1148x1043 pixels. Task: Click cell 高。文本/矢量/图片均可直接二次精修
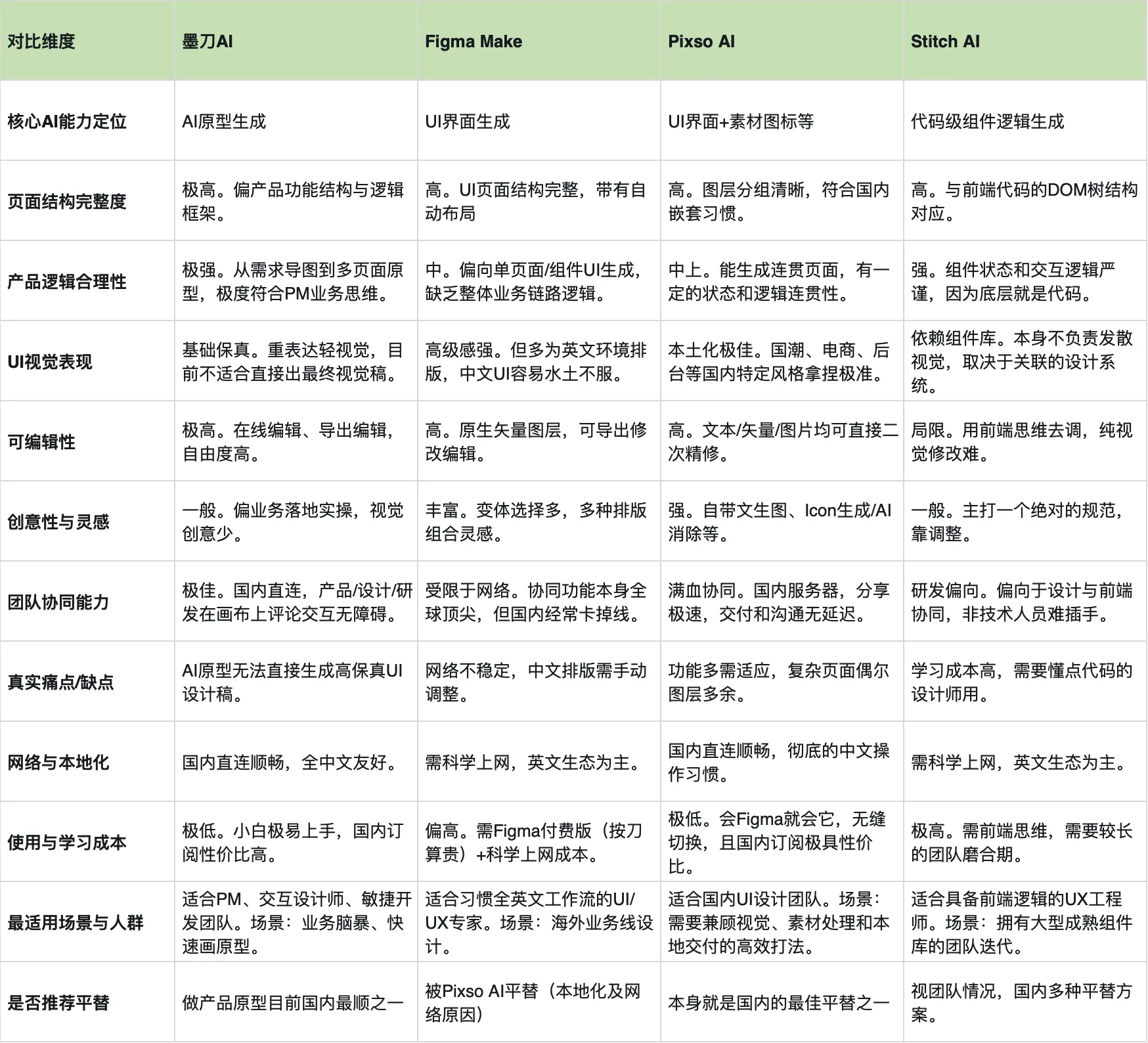pyautogui.click(x=782, y=441)
